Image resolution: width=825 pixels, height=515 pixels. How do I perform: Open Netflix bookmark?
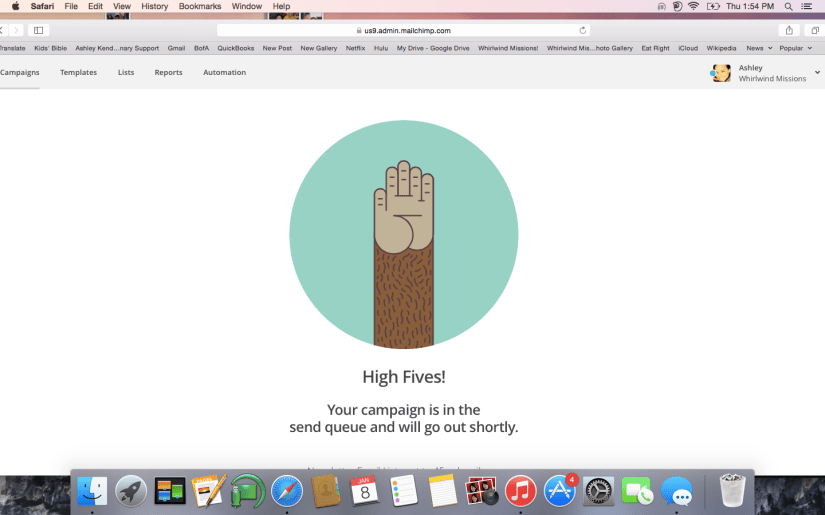click(355, 48)
